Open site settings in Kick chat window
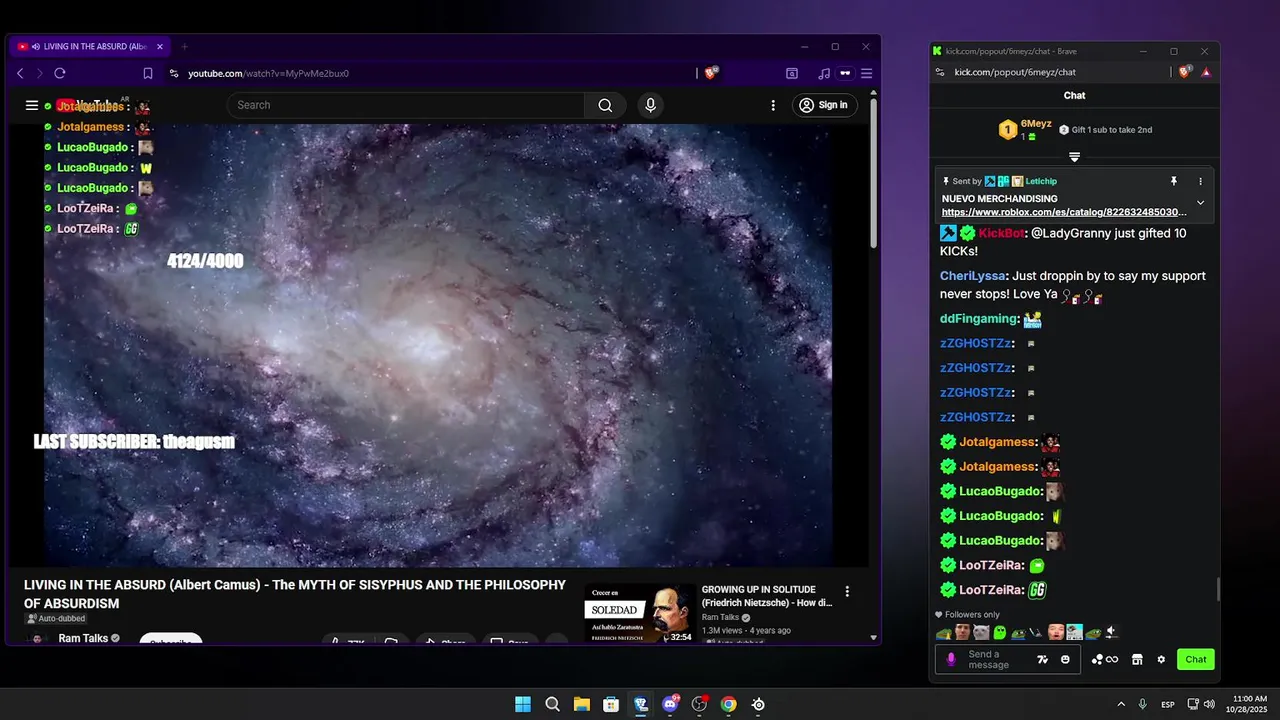This screenshot has height=720, width=1280. pyautogui.click(x=939, y=72)
